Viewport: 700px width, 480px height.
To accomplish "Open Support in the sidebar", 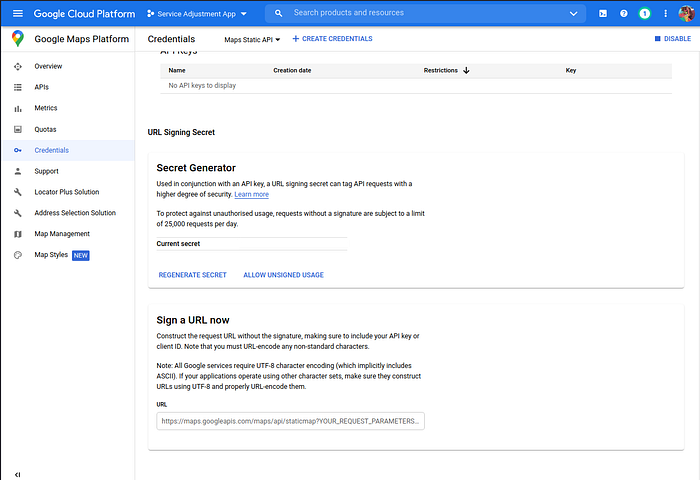I will (46, 171).
